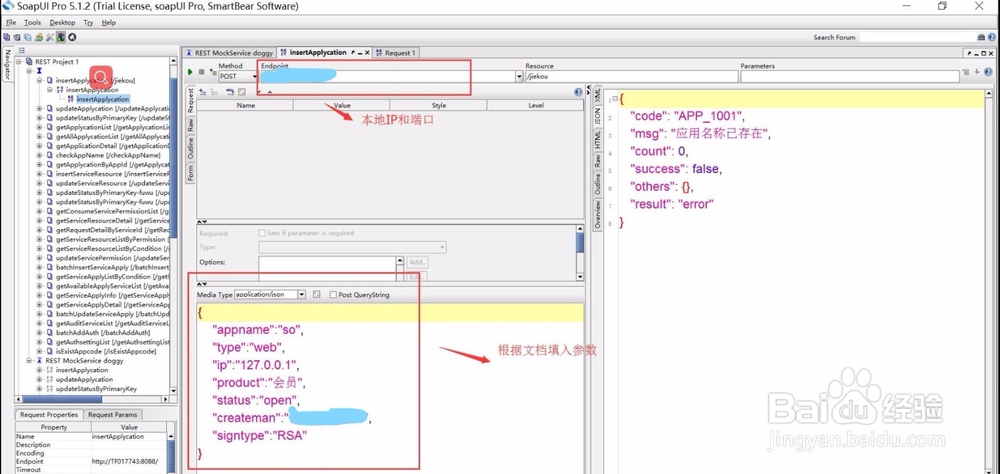Open the Method POST dropdown
The image size is (1000, 474).
point(237,76)
